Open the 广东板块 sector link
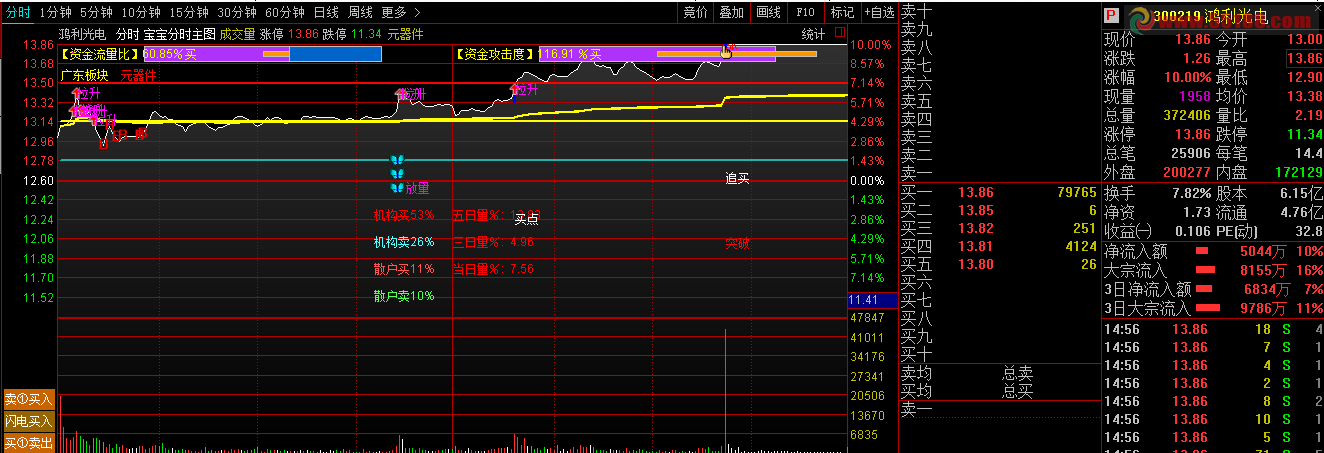 click(x=84, y=74)
